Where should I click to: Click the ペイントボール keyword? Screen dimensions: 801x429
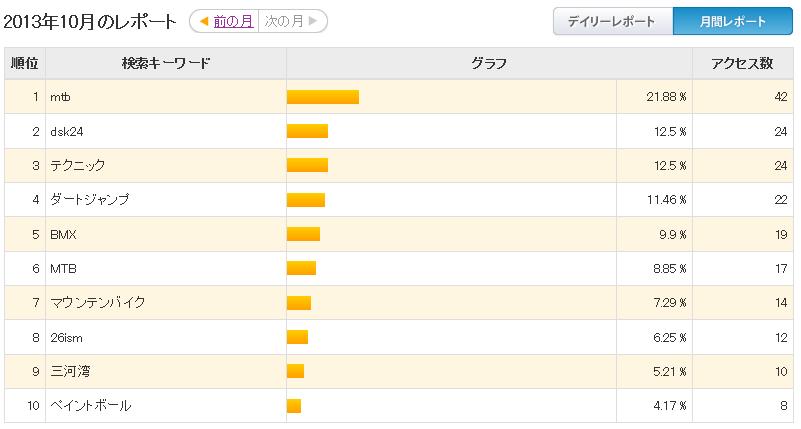(90, 406)
